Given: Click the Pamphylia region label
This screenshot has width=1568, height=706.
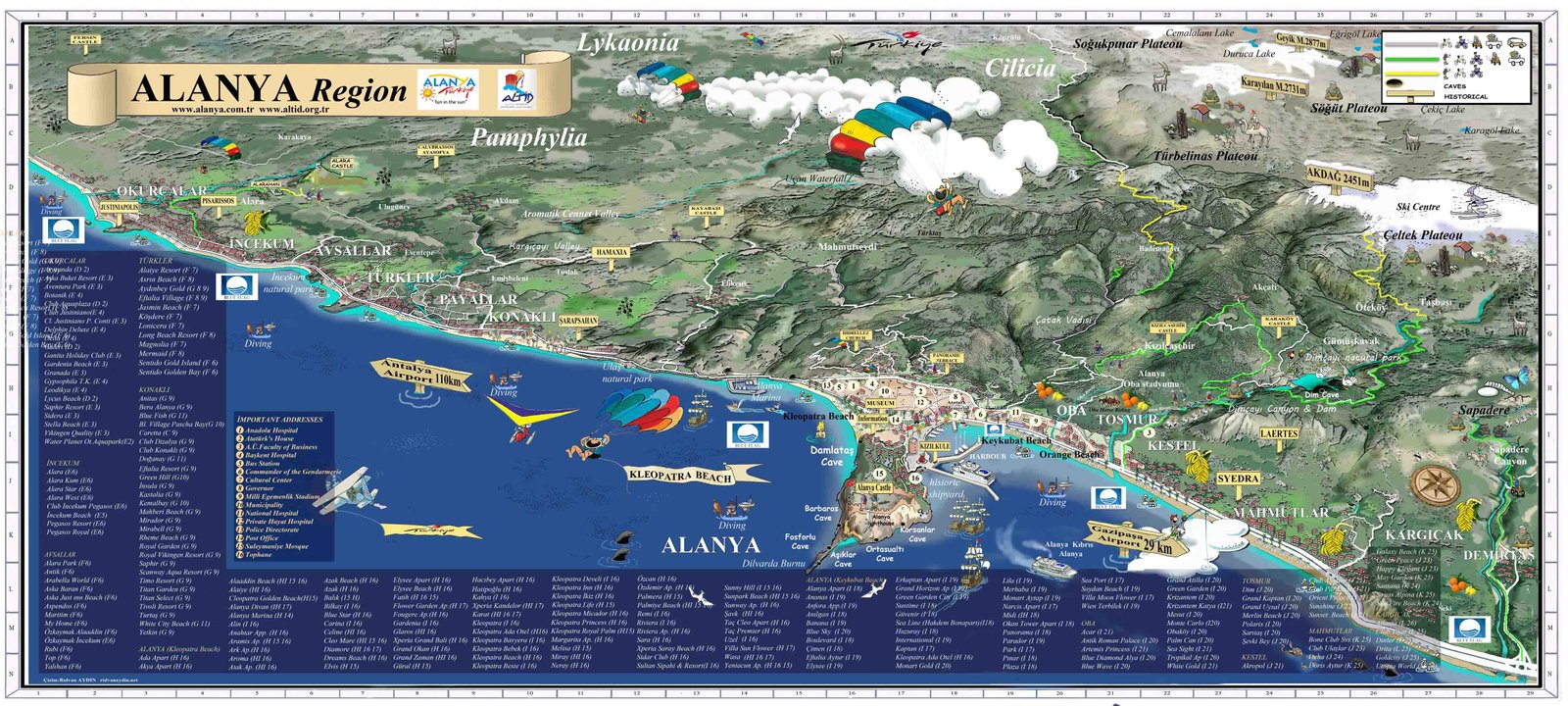Looking at the screenshot, I should pos(529,138).
